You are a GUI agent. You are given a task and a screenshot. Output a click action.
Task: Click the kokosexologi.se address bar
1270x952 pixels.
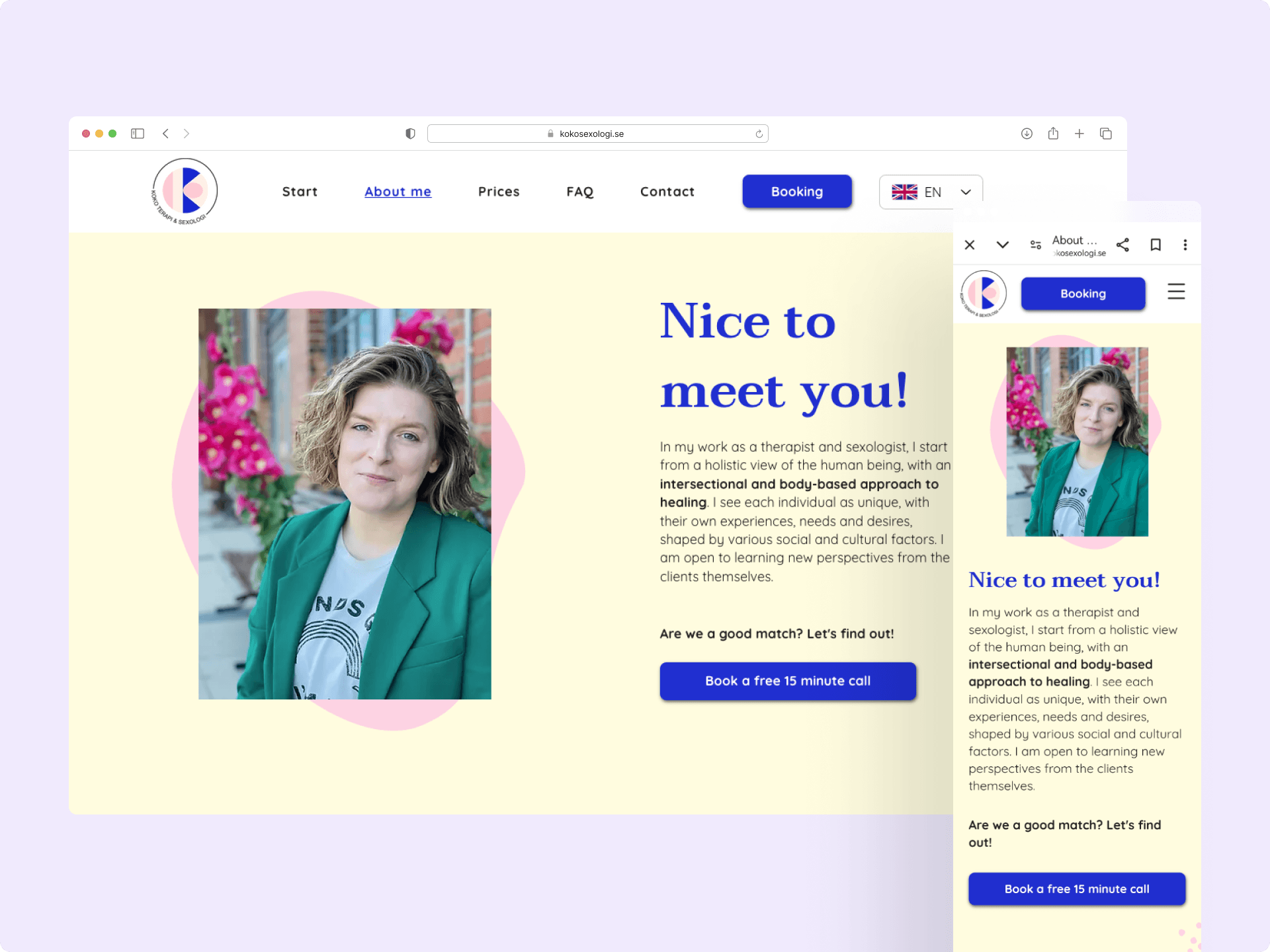[x=592, y=134]
